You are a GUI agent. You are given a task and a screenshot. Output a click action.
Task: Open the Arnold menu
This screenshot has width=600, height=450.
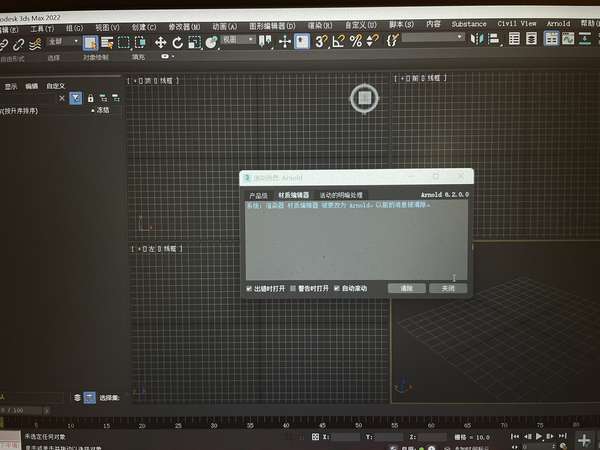click(x=558, y=24)
